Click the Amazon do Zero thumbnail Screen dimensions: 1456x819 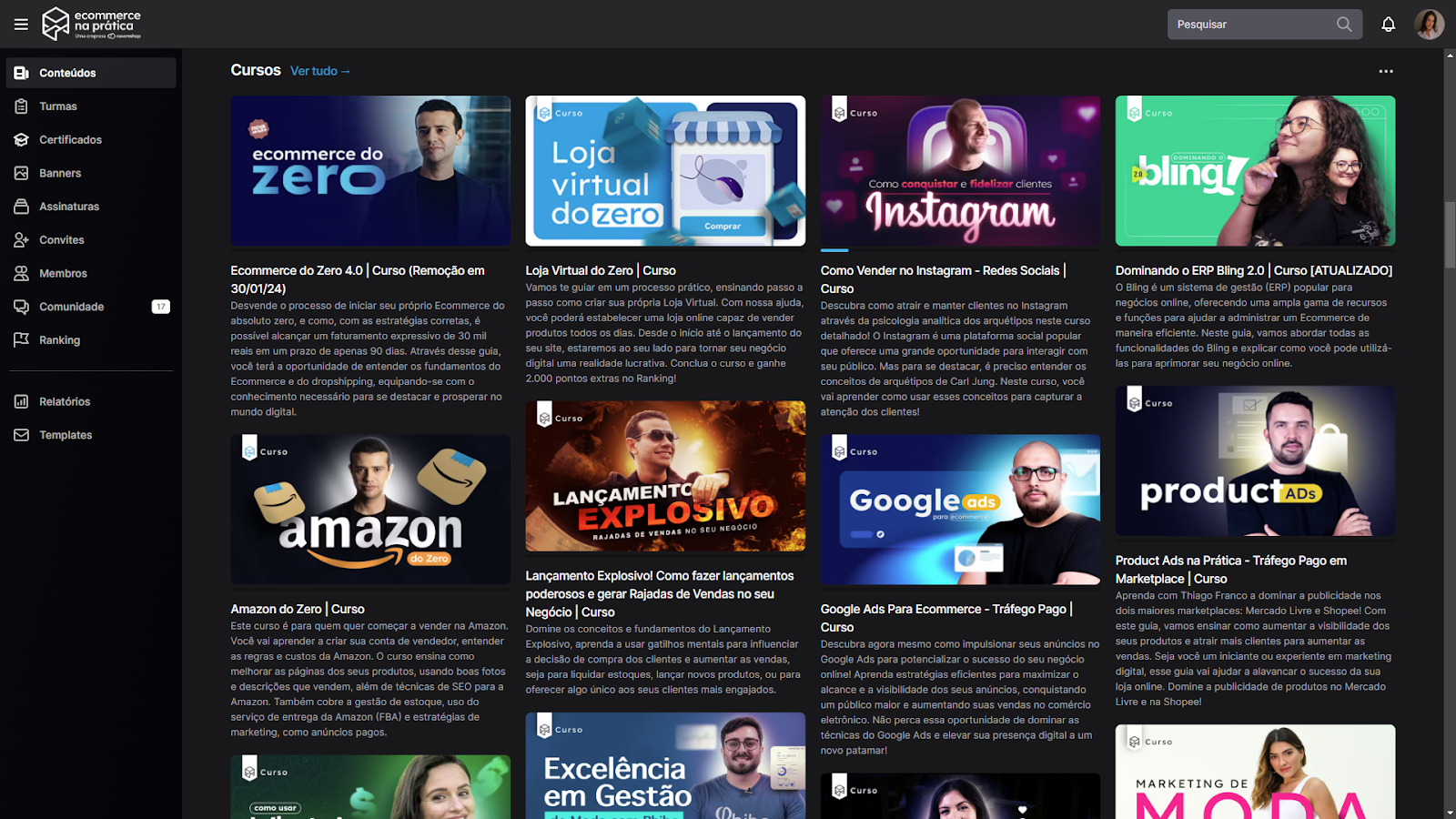(x=370, y=509)
